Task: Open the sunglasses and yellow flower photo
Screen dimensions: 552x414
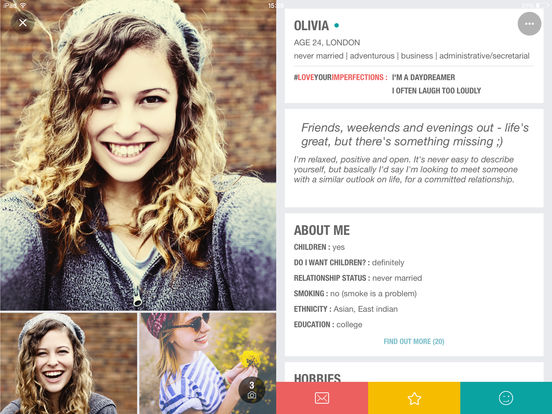Action: pyautogui.click(x=208, y=363)
